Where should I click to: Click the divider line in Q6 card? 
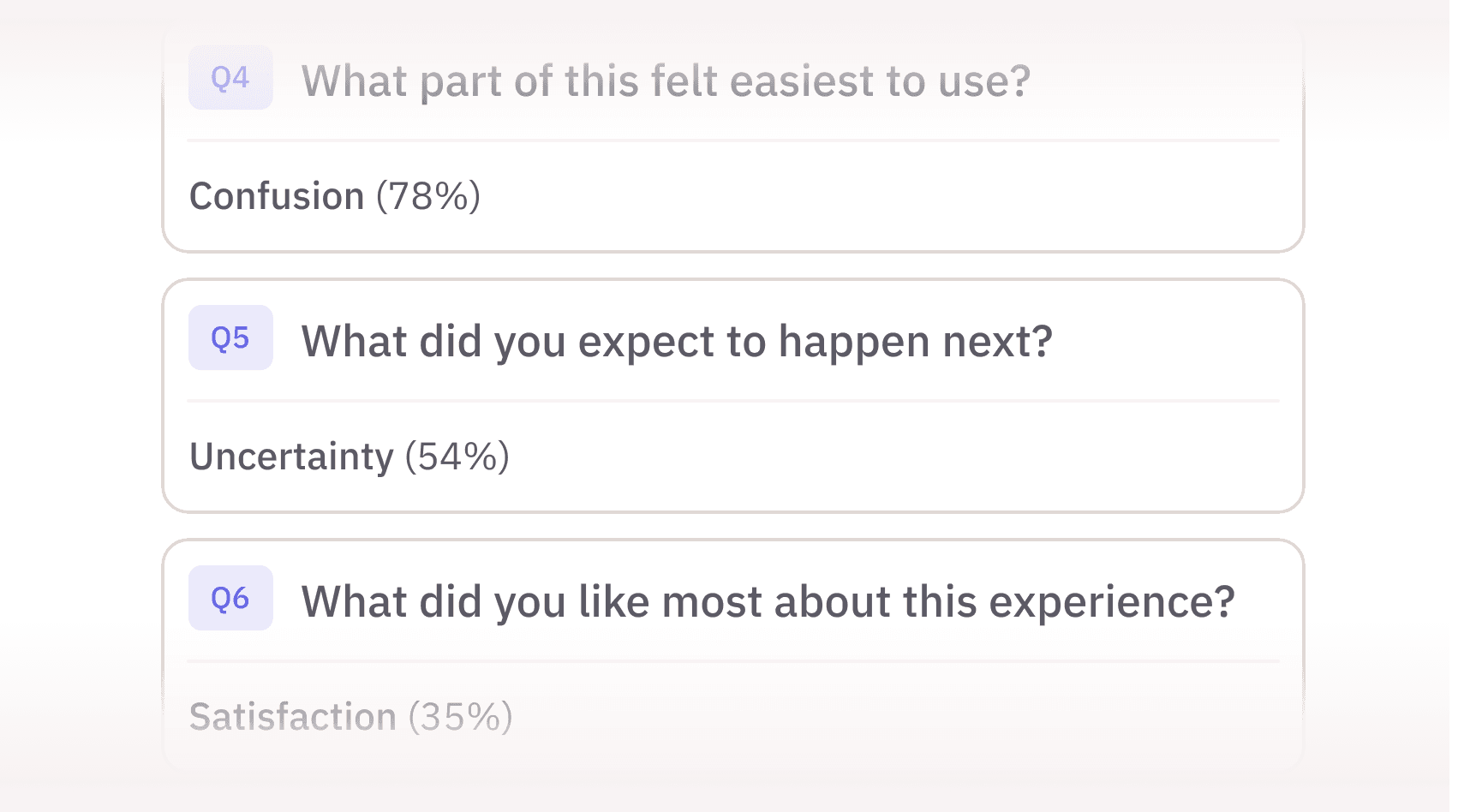(x=733, y=661)
